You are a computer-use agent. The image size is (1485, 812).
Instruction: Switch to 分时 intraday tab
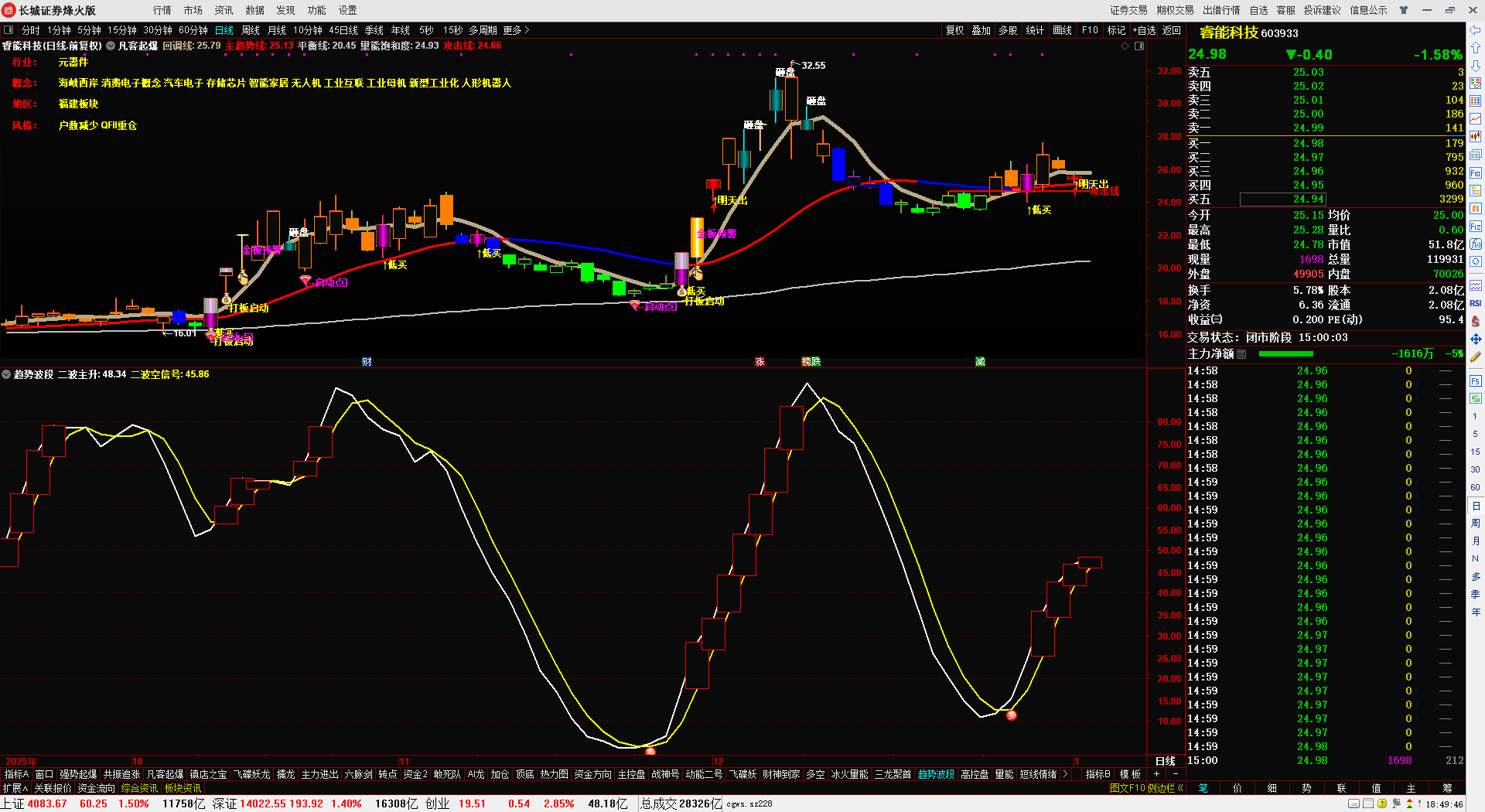tap(30, 30)
